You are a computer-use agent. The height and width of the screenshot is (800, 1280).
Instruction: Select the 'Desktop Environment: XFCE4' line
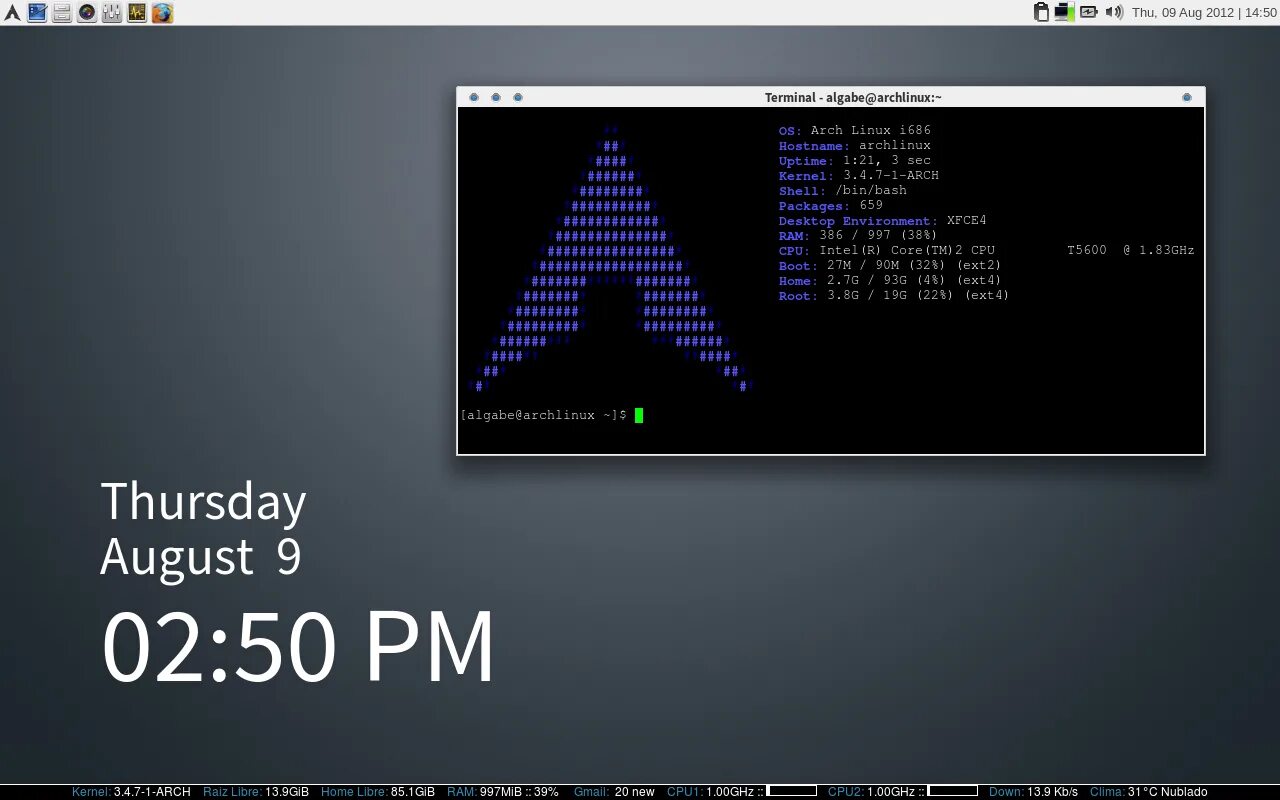(883, 220)
